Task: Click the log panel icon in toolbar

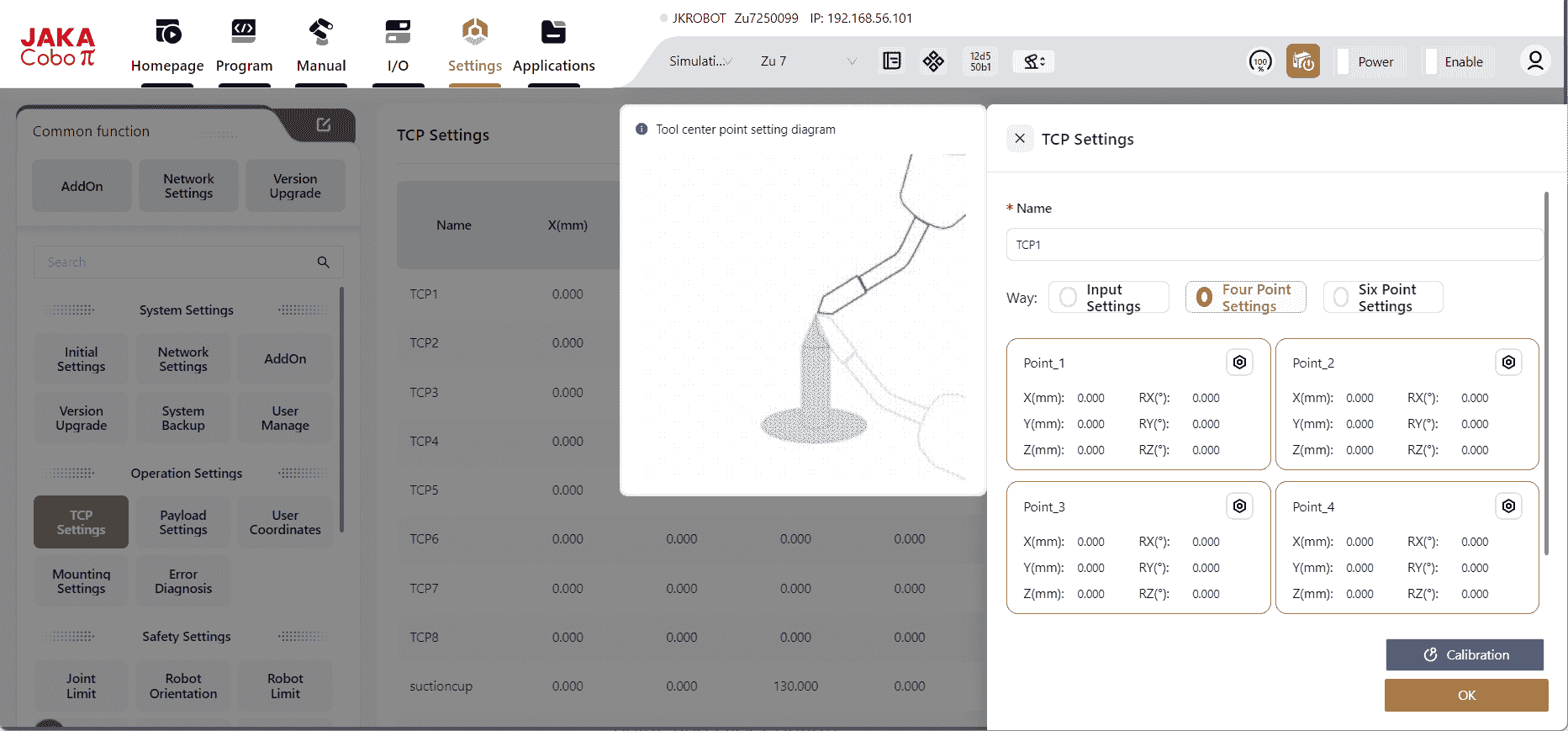Action: (891, 61)
